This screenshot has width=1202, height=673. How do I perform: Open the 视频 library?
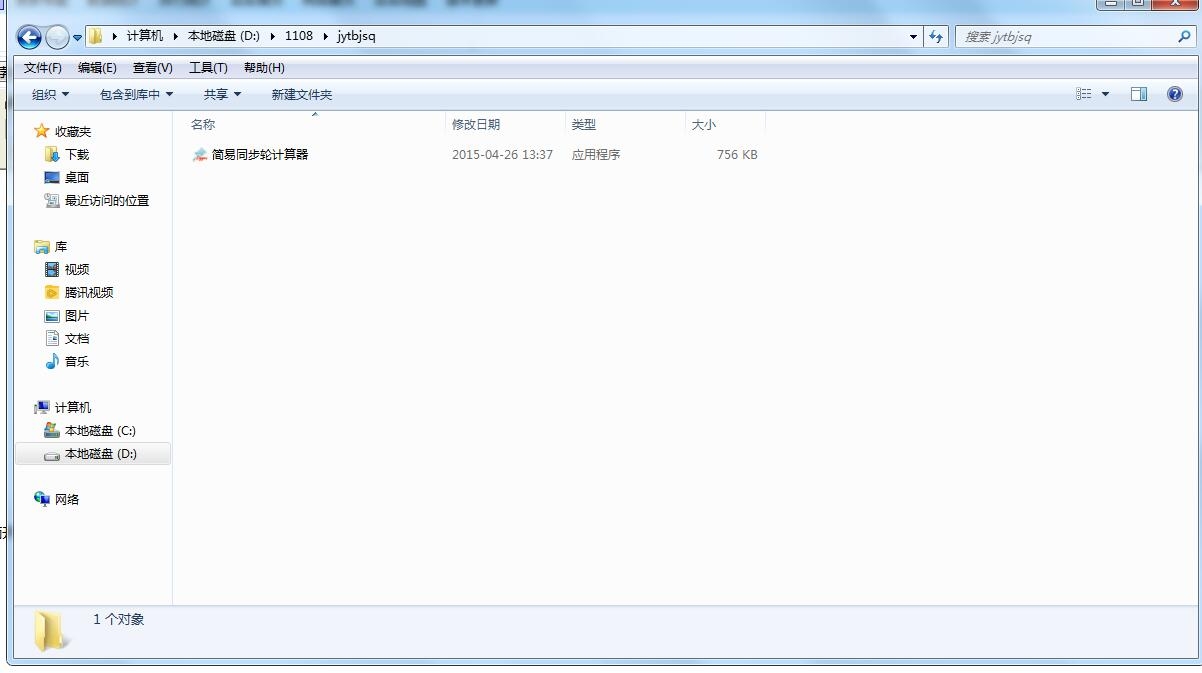tap(77, 269)
